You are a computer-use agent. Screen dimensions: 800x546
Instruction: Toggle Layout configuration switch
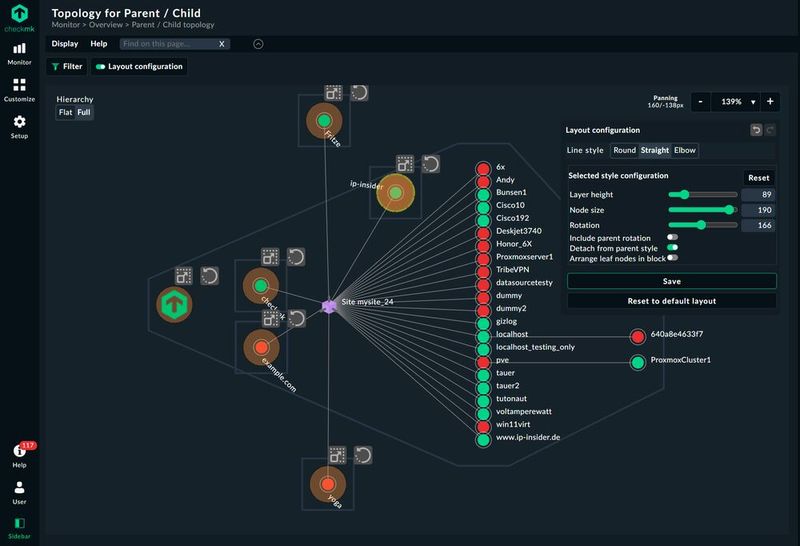coord(101,66)
